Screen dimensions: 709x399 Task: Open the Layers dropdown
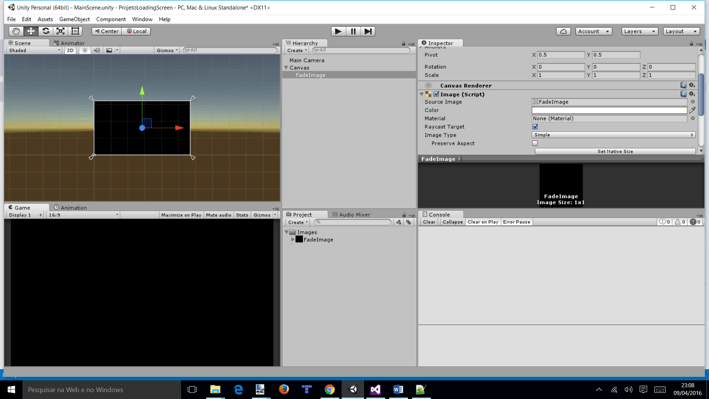tap(639, 31)
